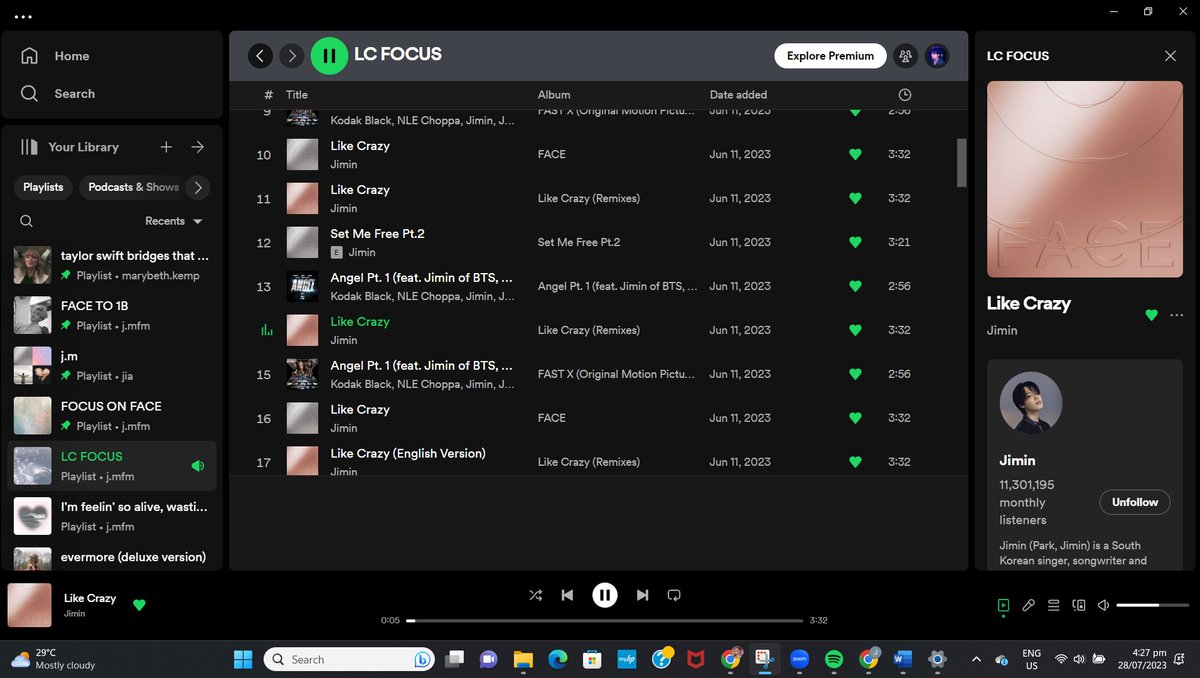Image resolution: width=1200 pixels, height=678 pixels.
Task: Open Spotify taskbar icon
Action: click(x=833, y=659)
